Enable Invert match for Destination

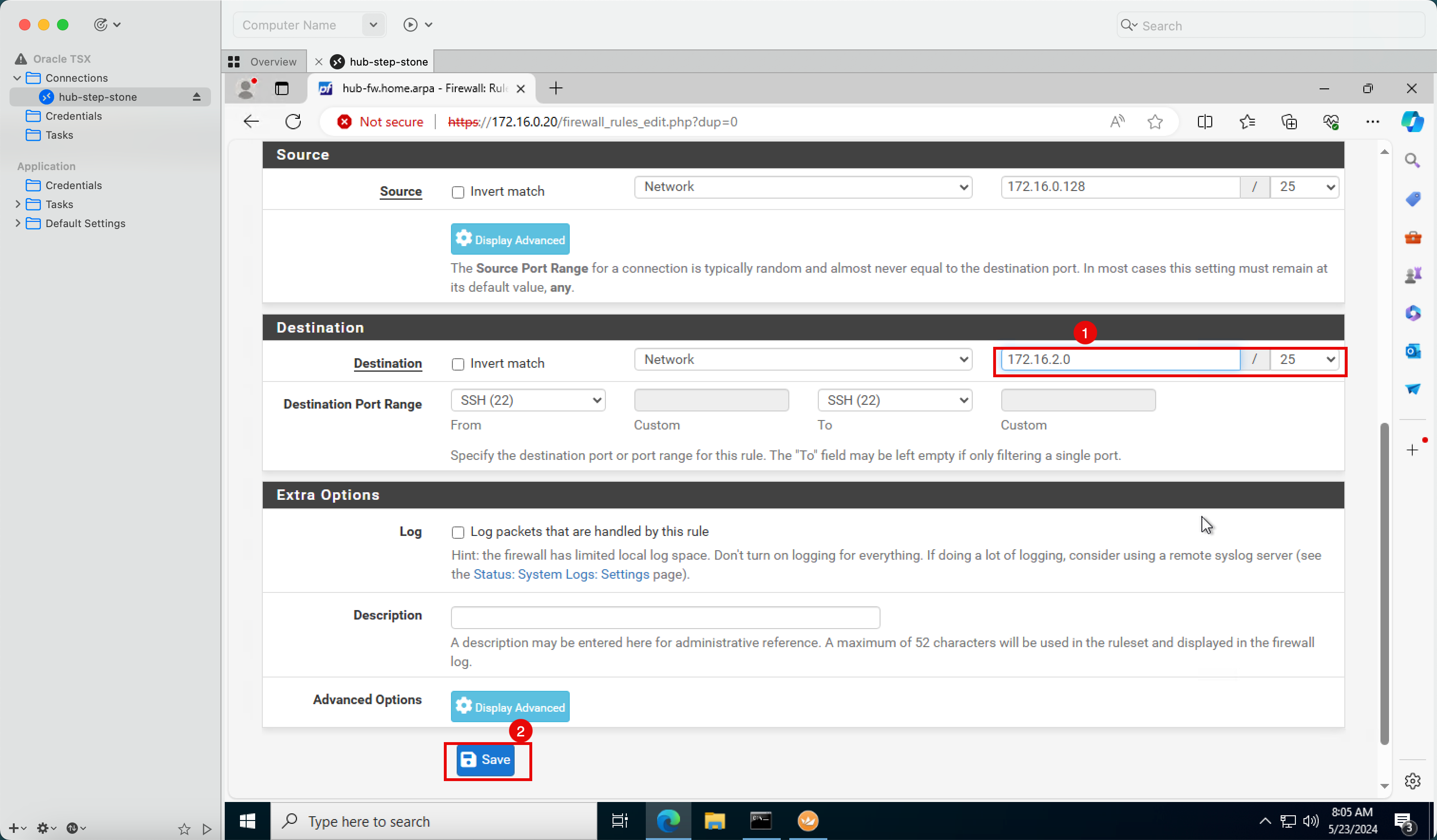click(458, 364)
